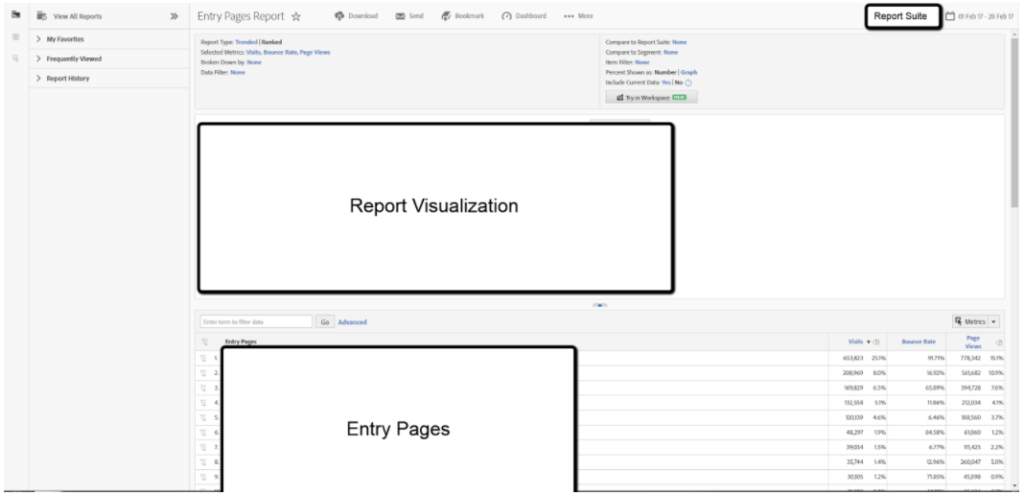Viewport: 1024px width, 495px height.
Task: Star the Entry Pages Report as favorite
Action: click(x=296, y=17)
